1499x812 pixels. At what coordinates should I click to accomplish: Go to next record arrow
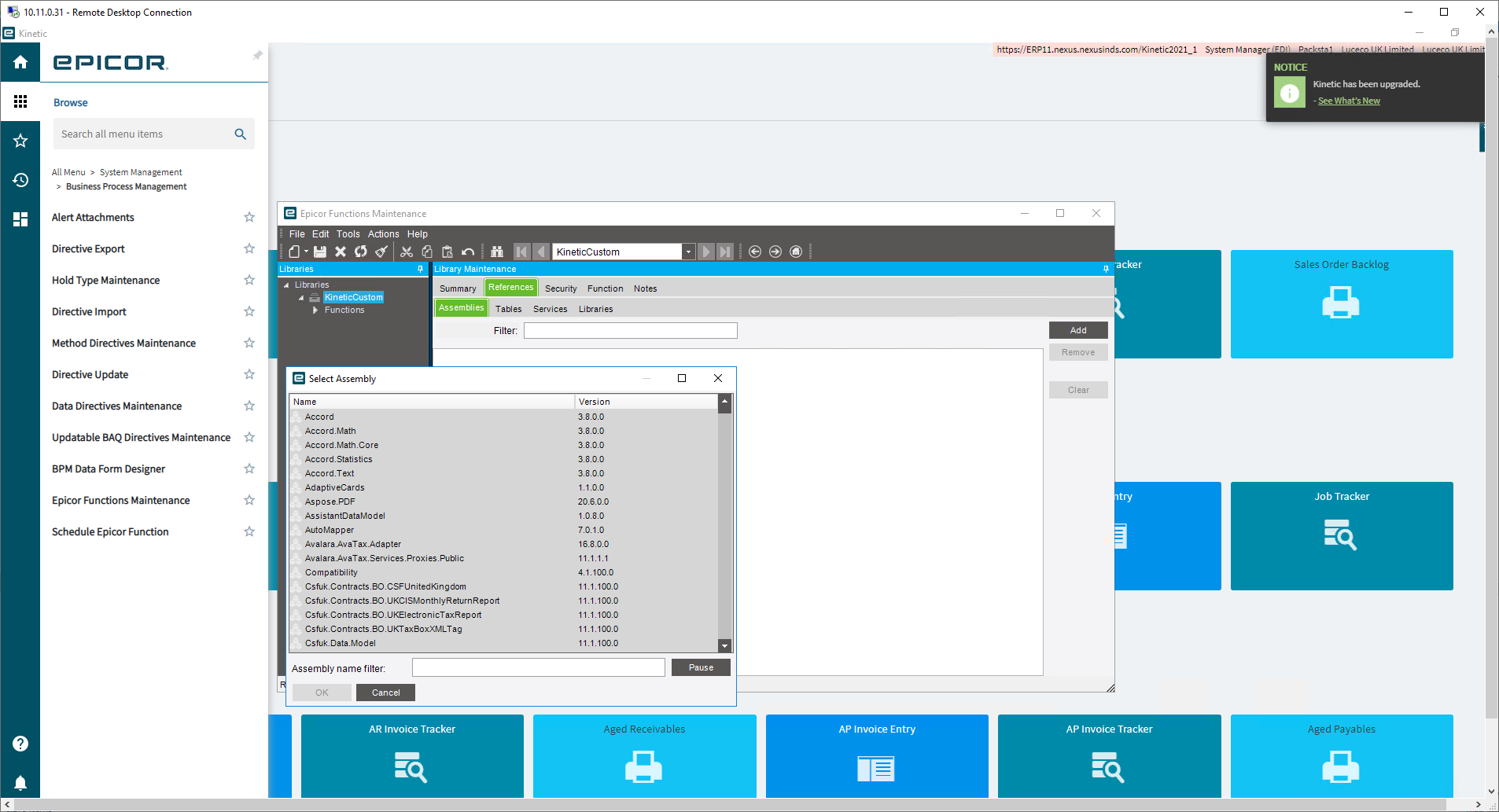click(705, 252)
